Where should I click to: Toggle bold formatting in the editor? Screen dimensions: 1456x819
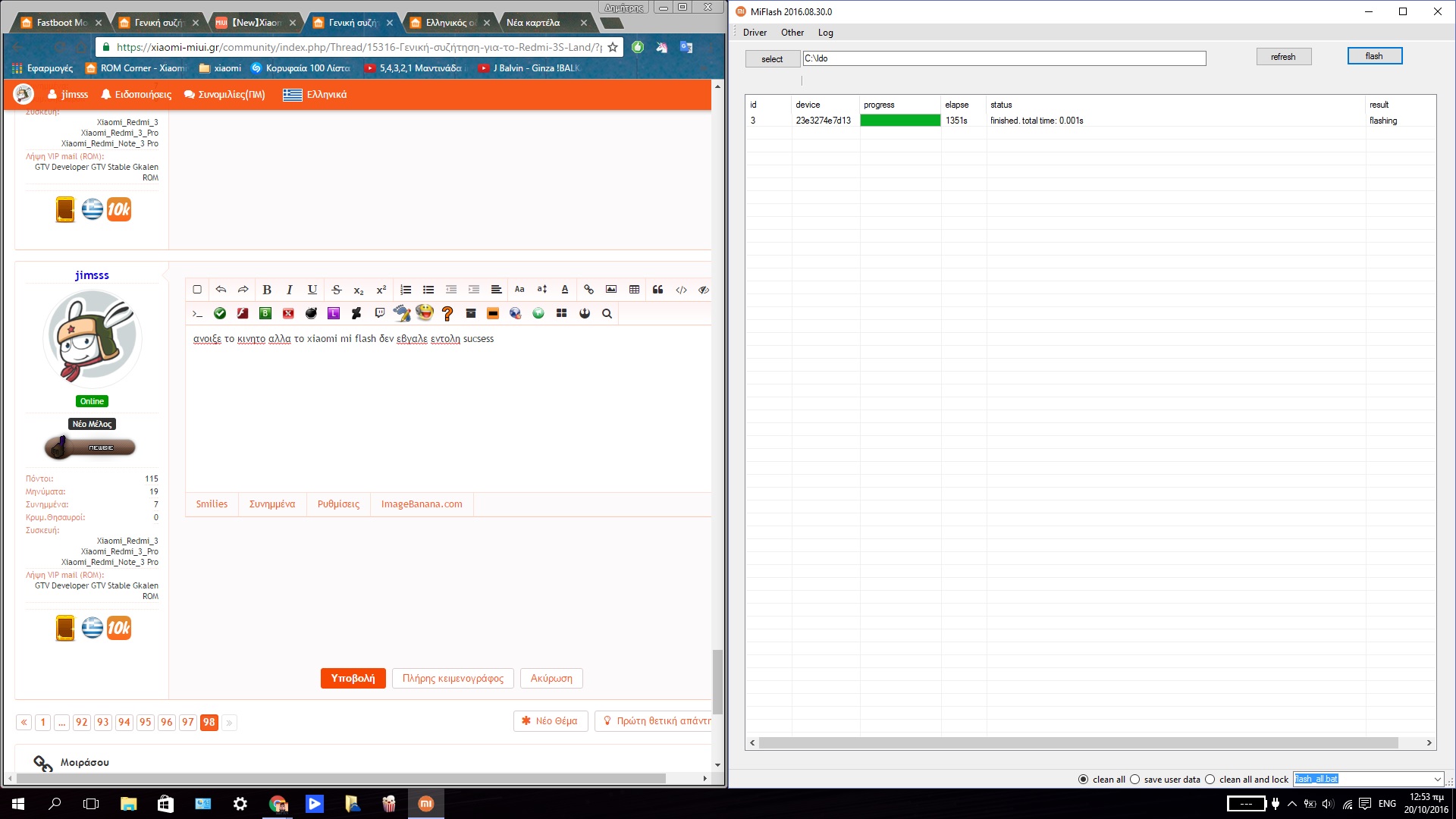[267, 290]
